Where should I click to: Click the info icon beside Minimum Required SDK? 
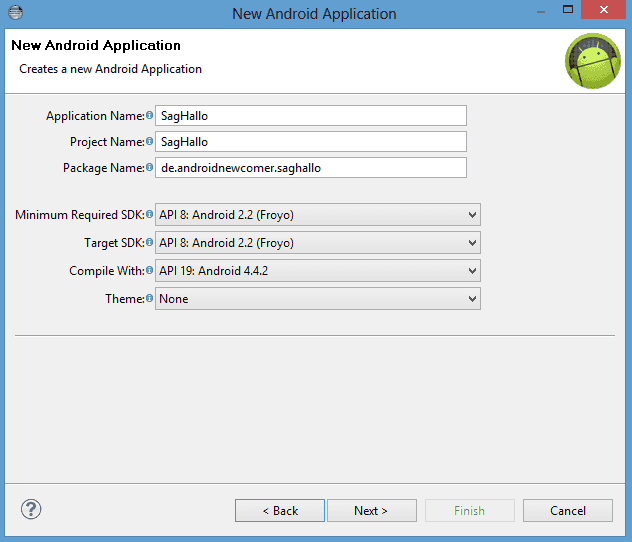pyautogui.click(x=150, y=214)
